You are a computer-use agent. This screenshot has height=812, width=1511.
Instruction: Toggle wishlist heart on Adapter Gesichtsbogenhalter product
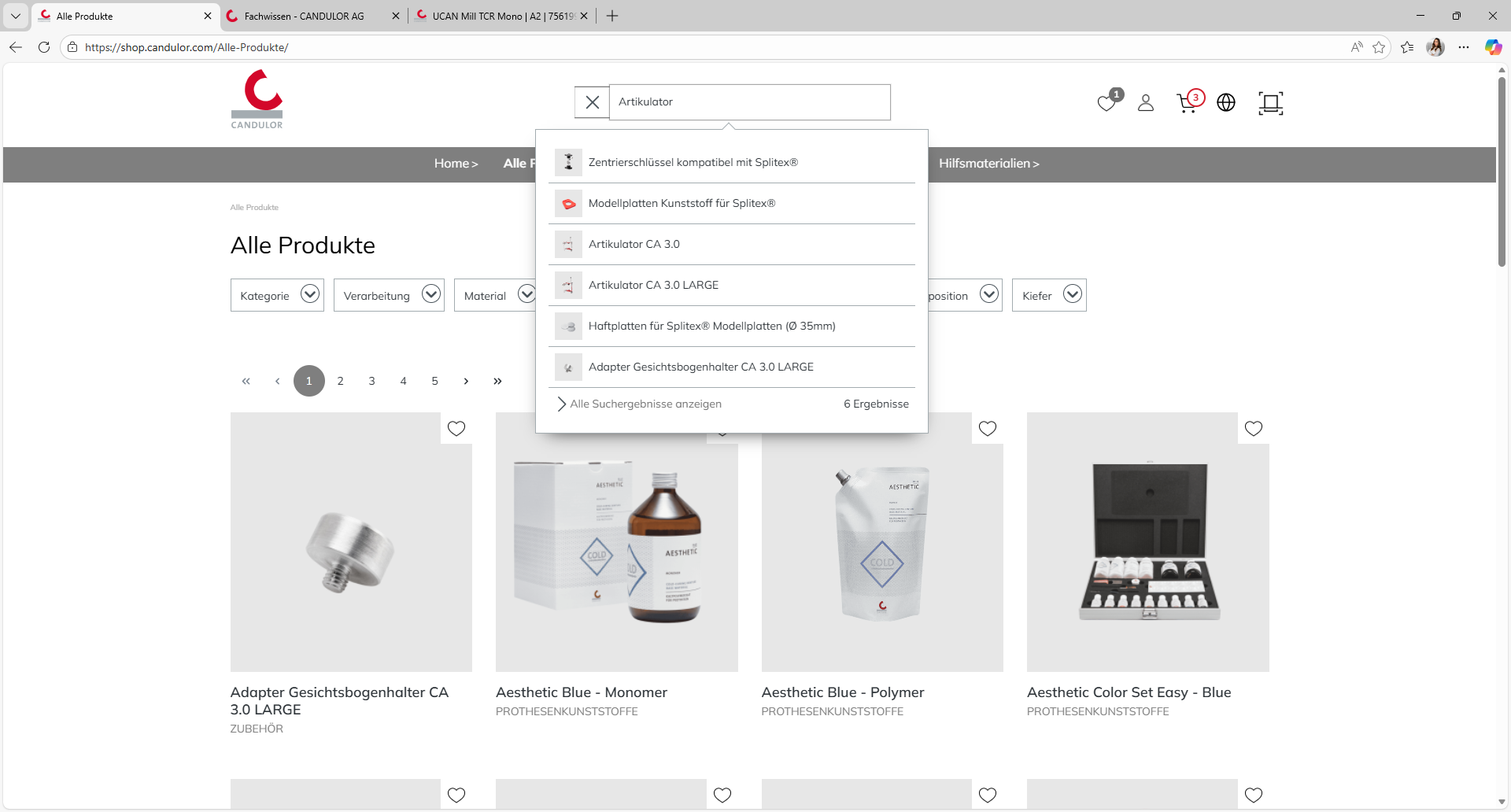click(x=456, y=429)
